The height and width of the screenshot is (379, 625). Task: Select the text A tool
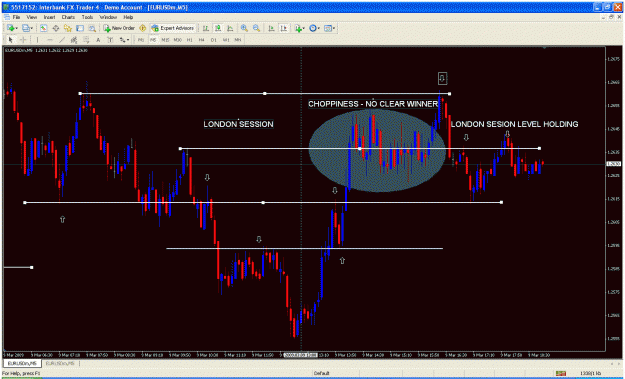tap(98, 40)
